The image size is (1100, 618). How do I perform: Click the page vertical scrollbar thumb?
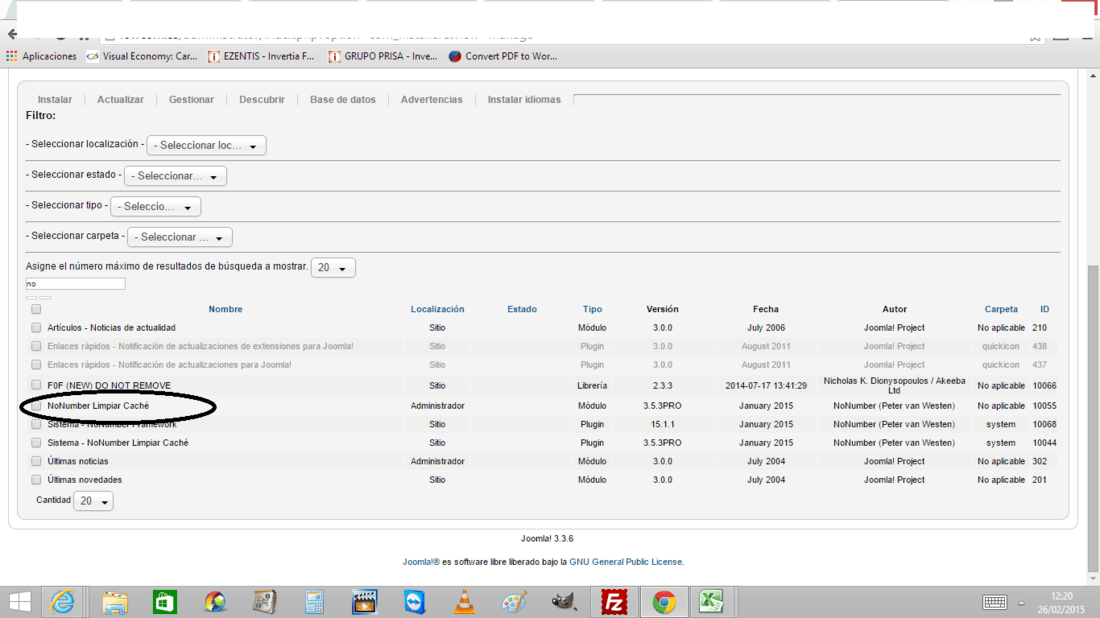click(x=1092, y=418)
